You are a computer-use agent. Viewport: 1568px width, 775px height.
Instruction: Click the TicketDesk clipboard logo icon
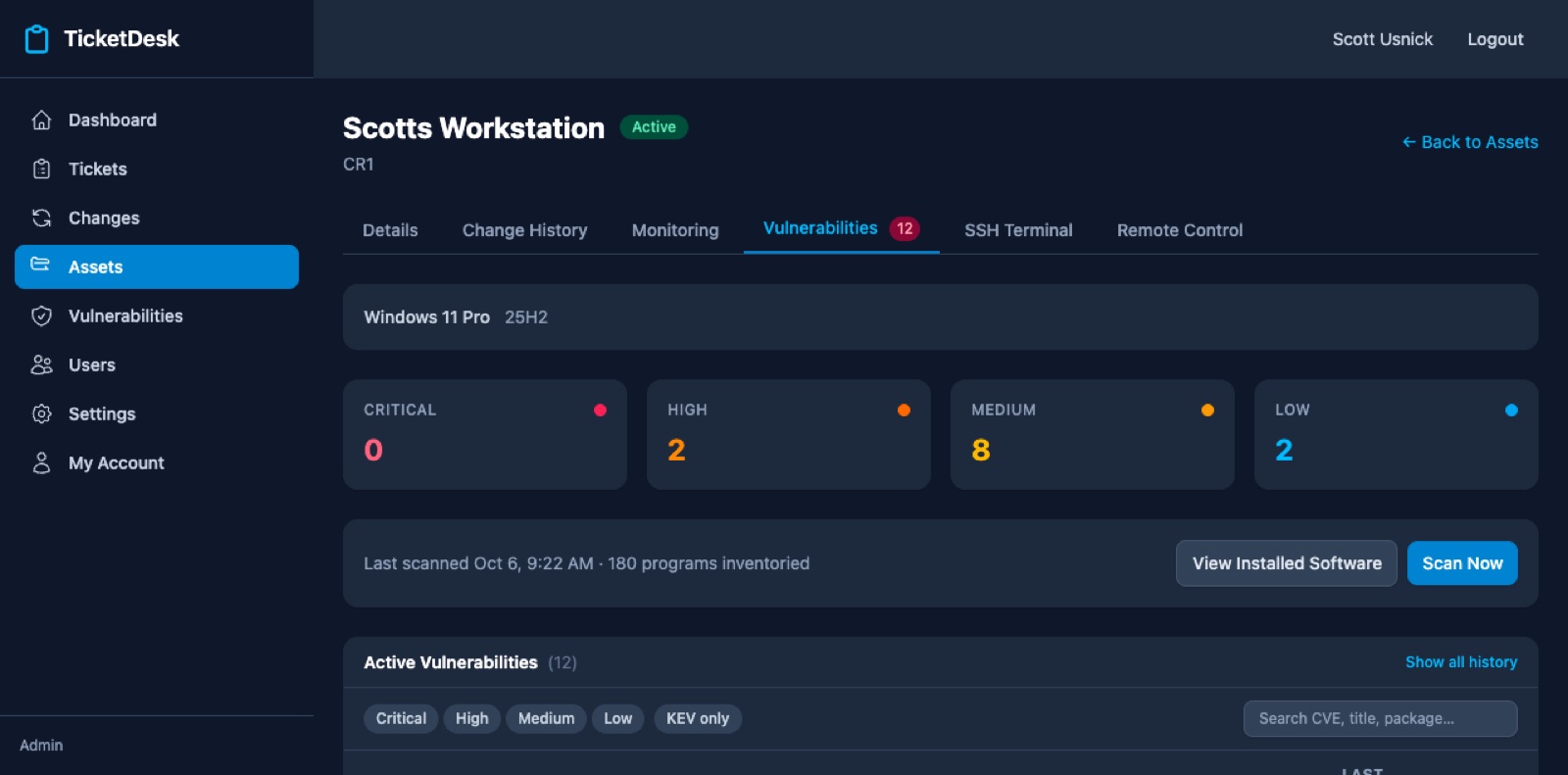pos(36,39)
